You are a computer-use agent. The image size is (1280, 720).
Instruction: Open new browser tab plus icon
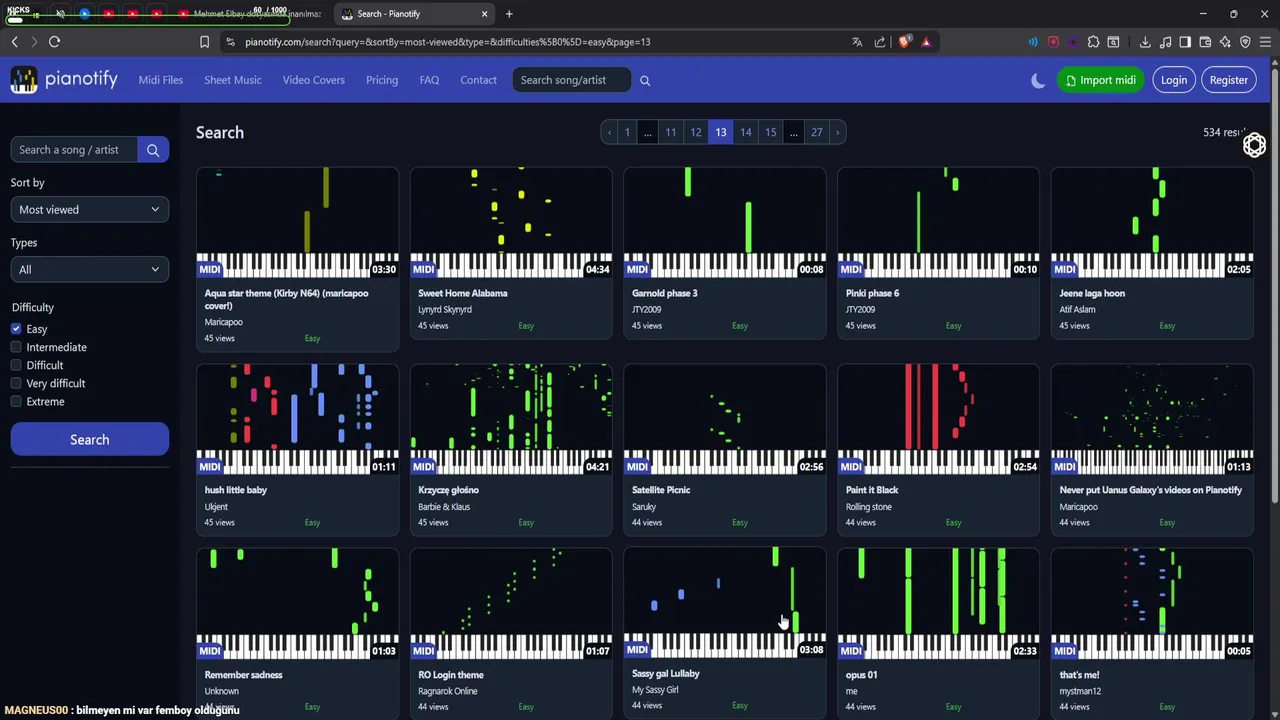(x=509, y=14)
